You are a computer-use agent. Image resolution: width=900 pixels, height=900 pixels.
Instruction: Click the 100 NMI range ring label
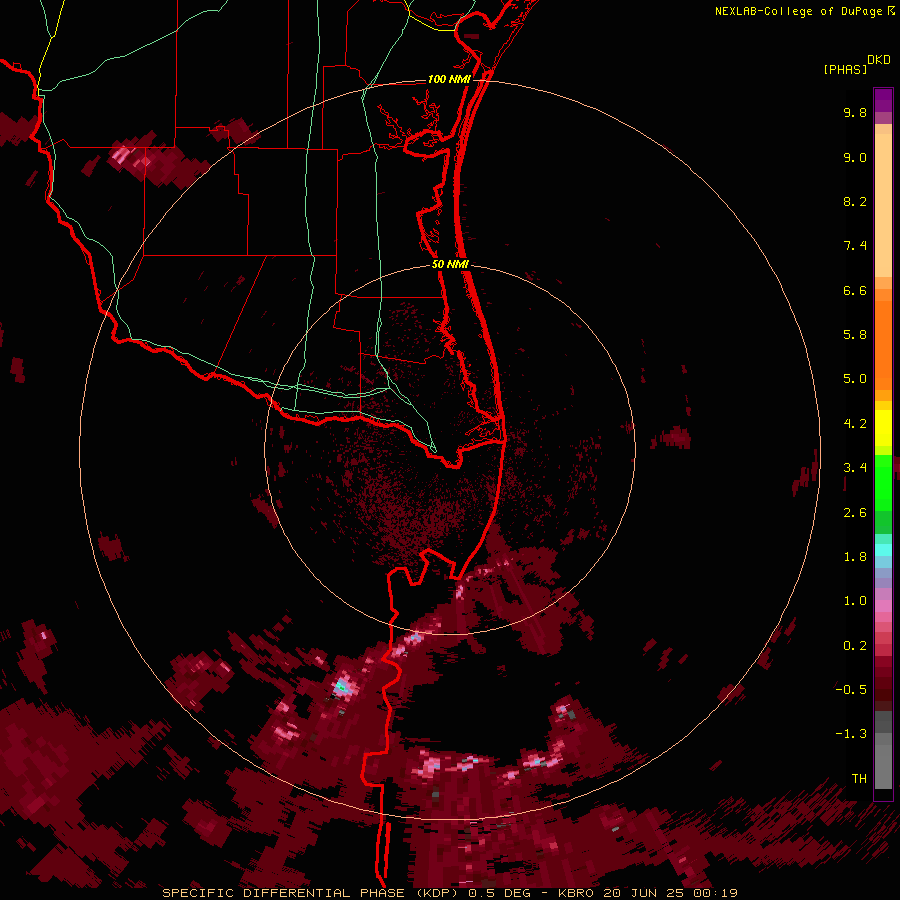point(449,79)
